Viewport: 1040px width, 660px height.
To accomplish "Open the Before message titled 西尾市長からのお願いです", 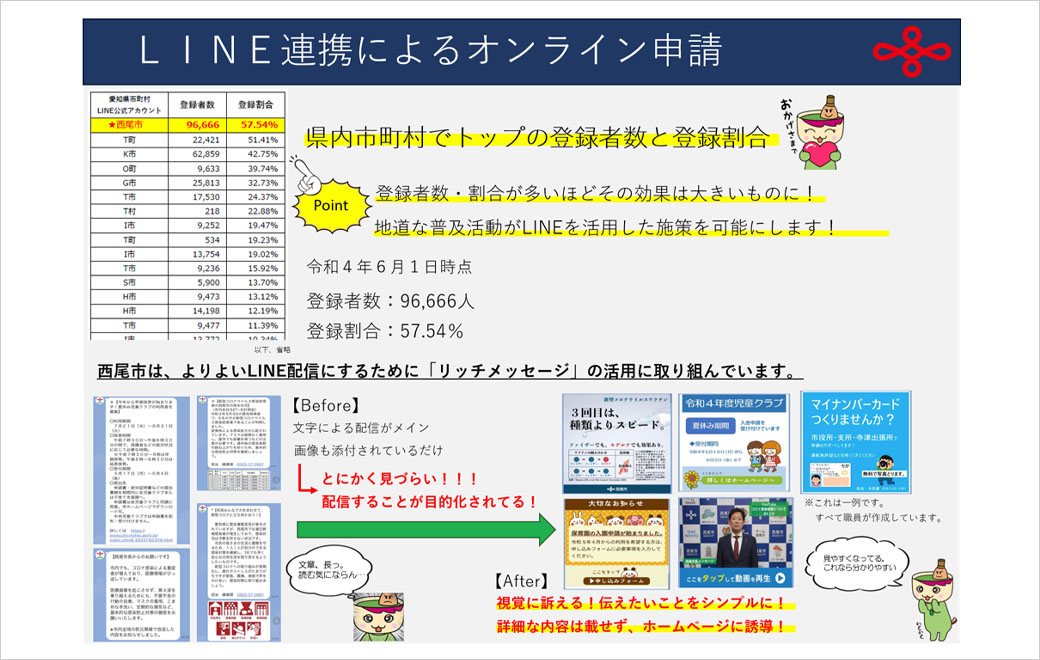I will coord(141,595).
